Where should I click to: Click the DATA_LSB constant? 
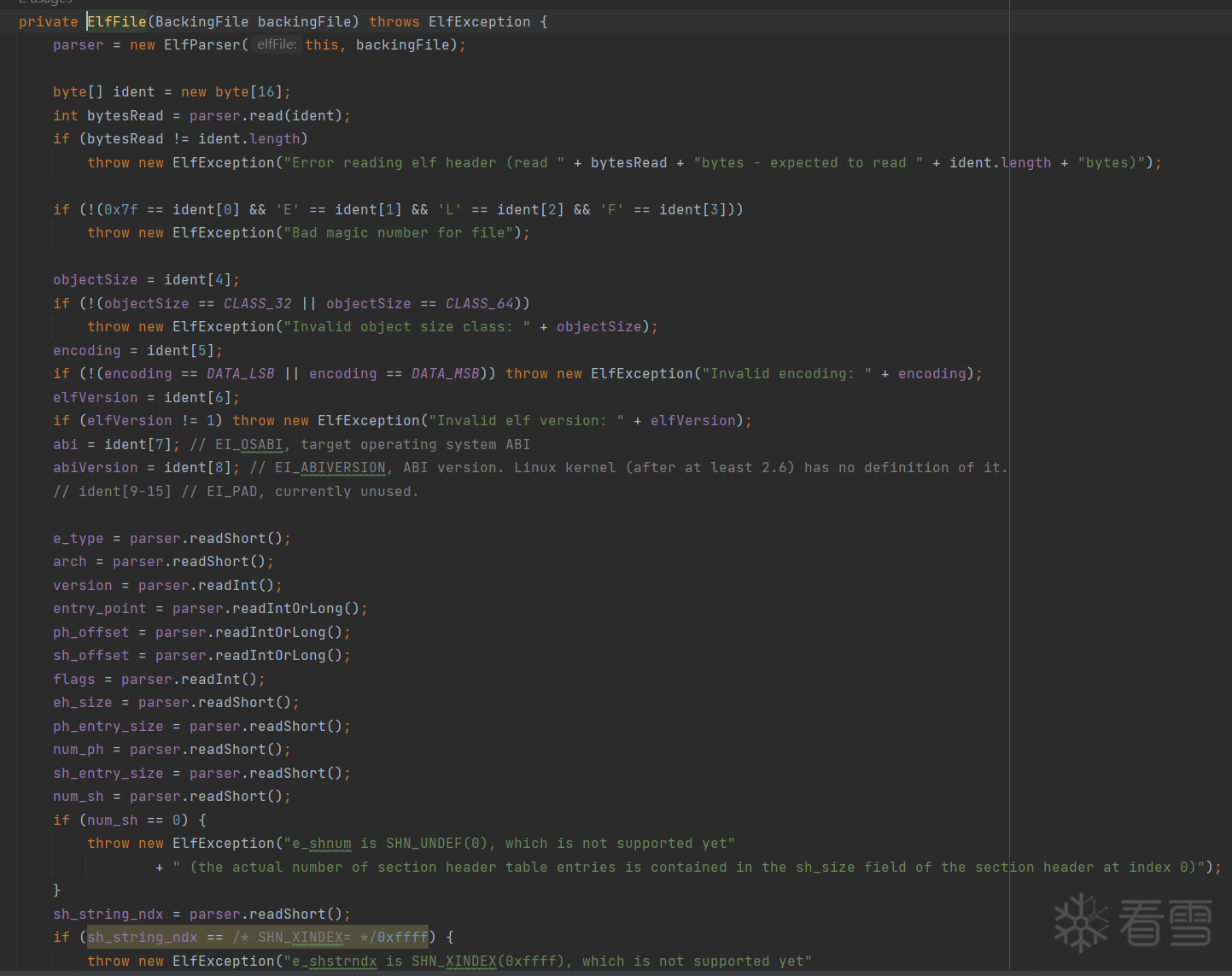[x=241, y=373]
